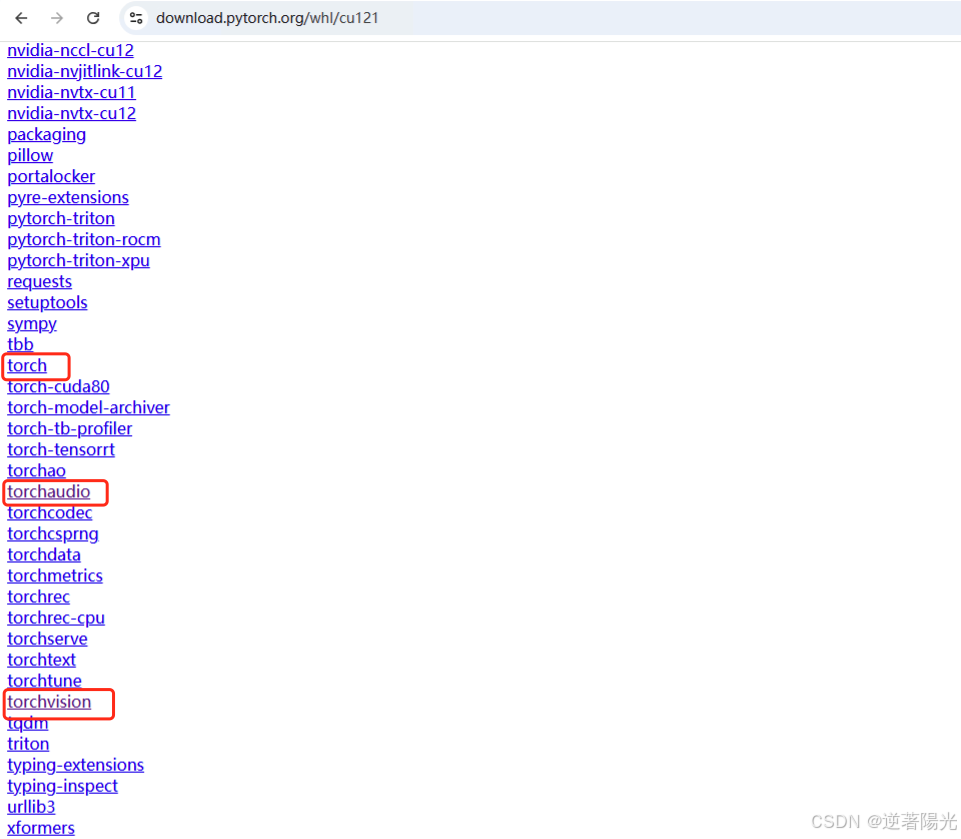Click the browser forward arrow
Screen dimensions: 961x839
pyautogui.click(x=57, y=18)
